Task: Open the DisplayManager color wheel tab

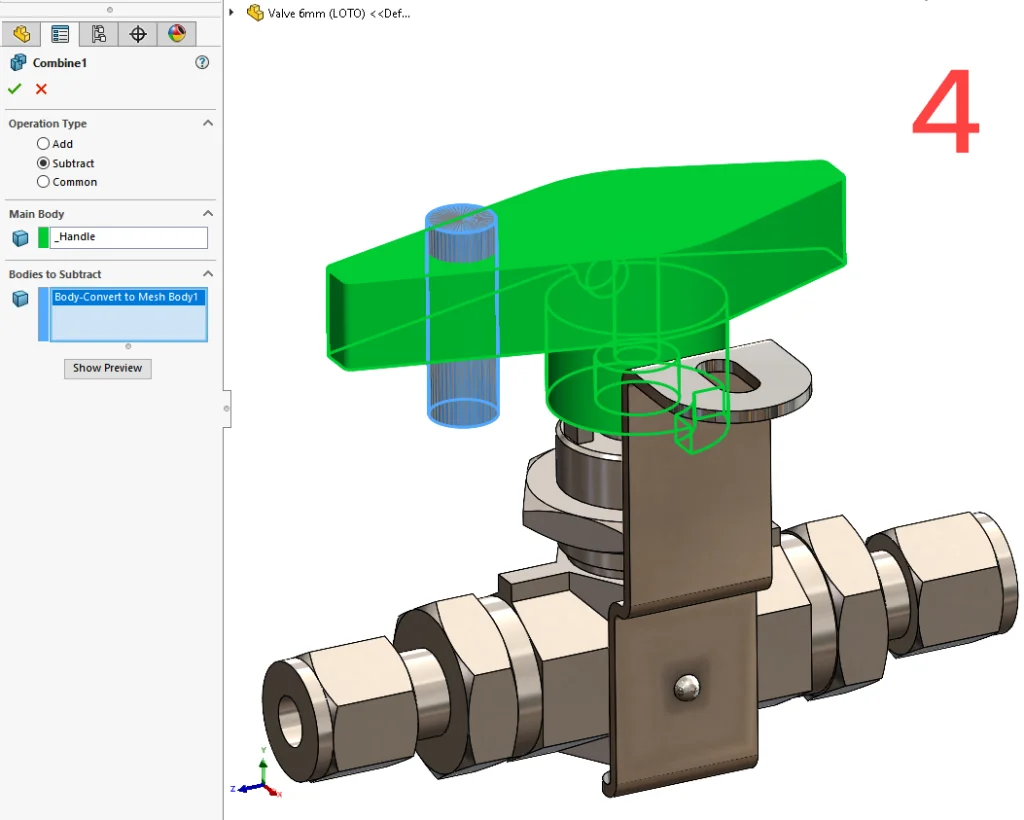Action: click(x=177, y=34)
